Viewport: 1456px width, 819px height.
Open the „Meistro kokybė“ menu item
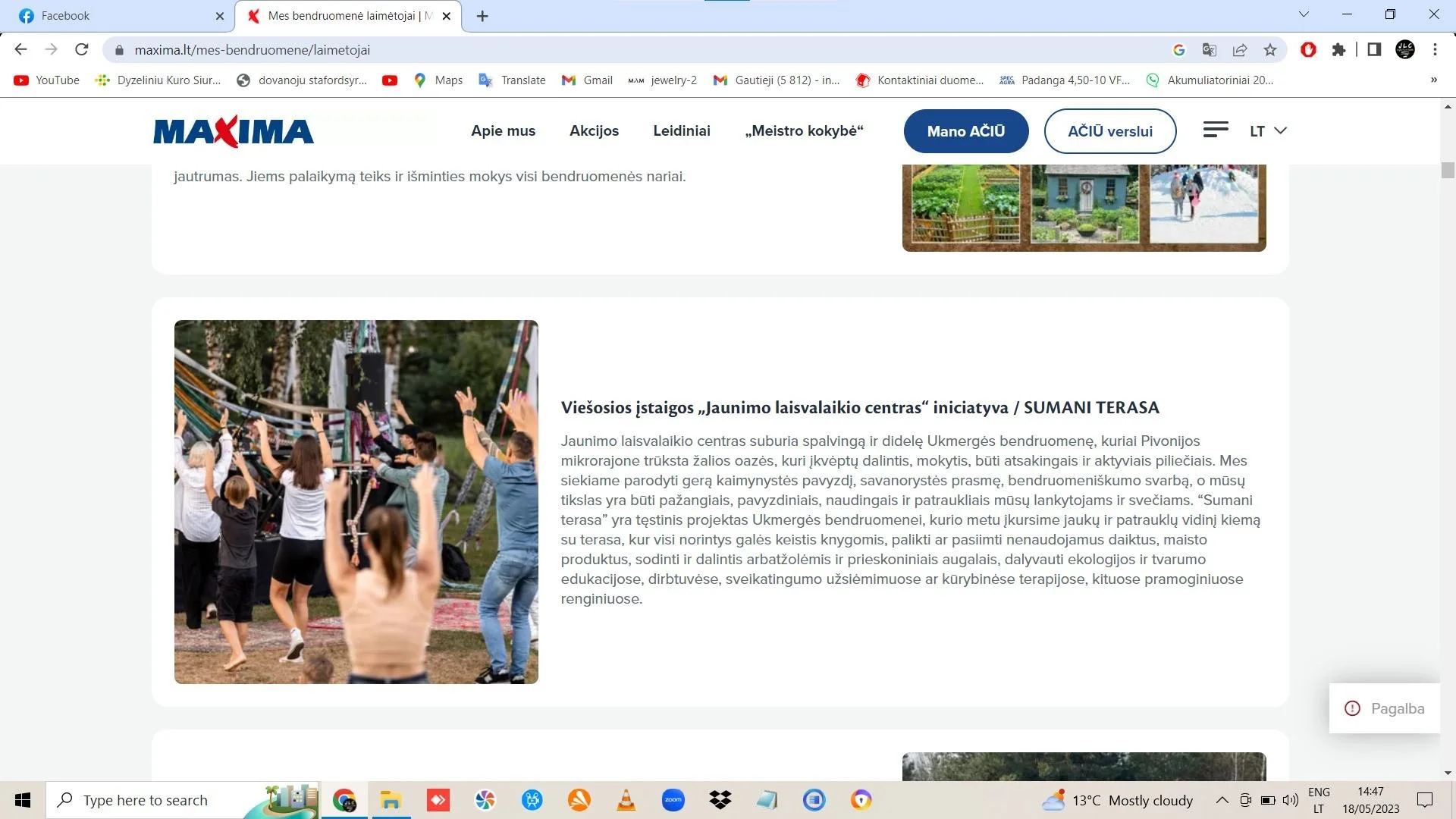tap(804, 131)
